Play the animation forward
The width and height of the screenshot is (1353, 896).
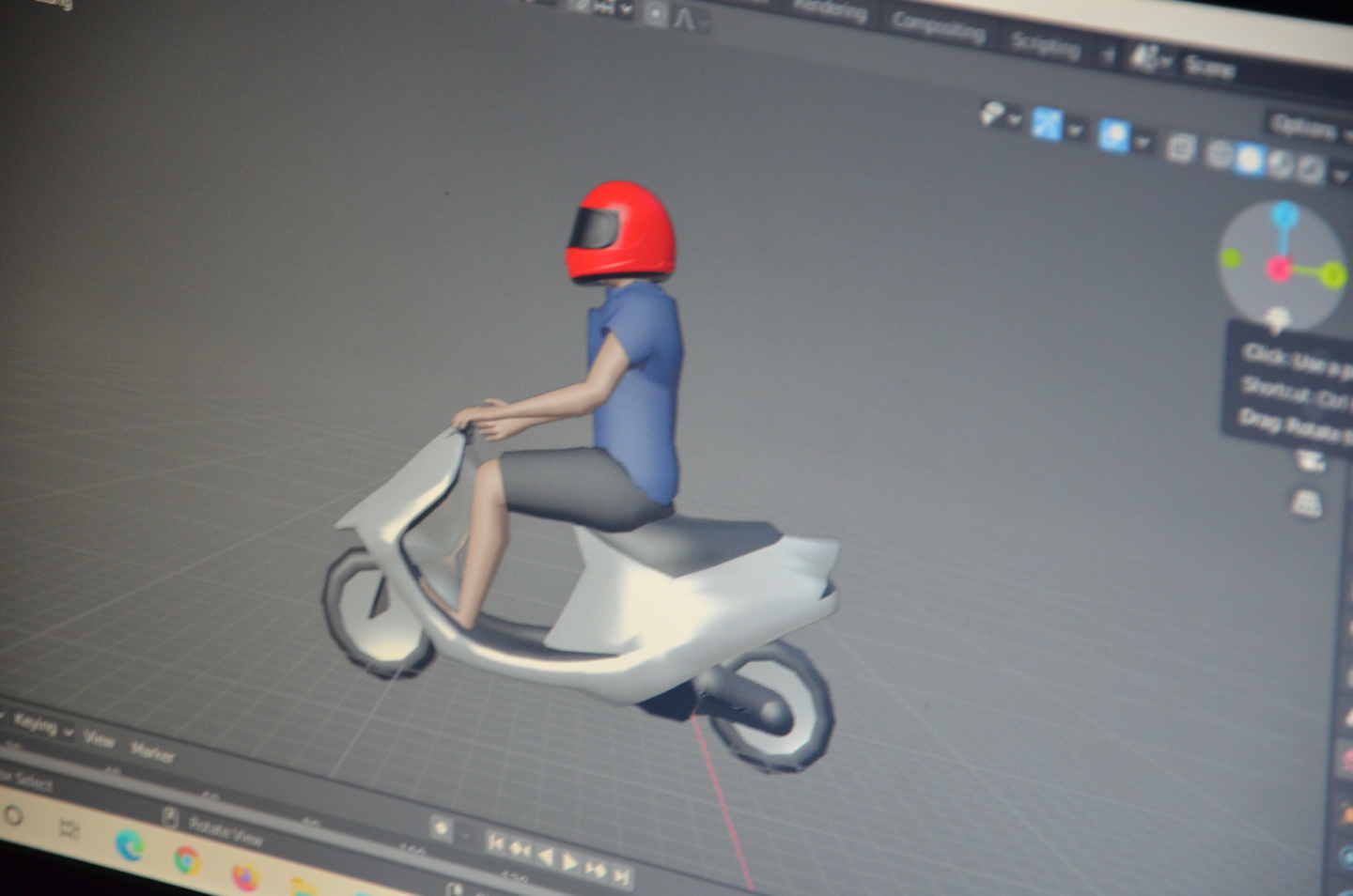click(x=569, y=861)
